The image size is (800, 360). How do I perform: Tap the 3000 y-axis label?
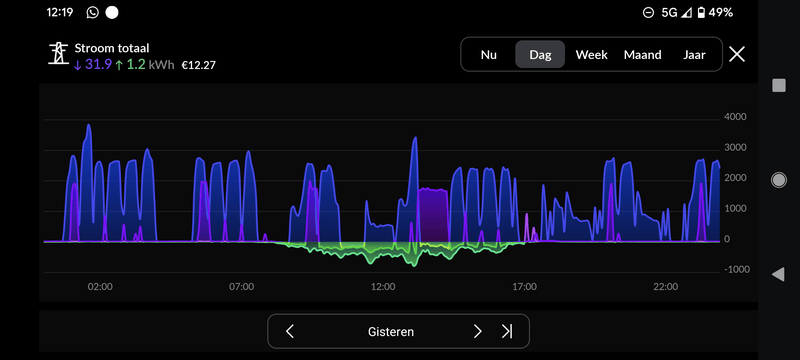point(735,147)
